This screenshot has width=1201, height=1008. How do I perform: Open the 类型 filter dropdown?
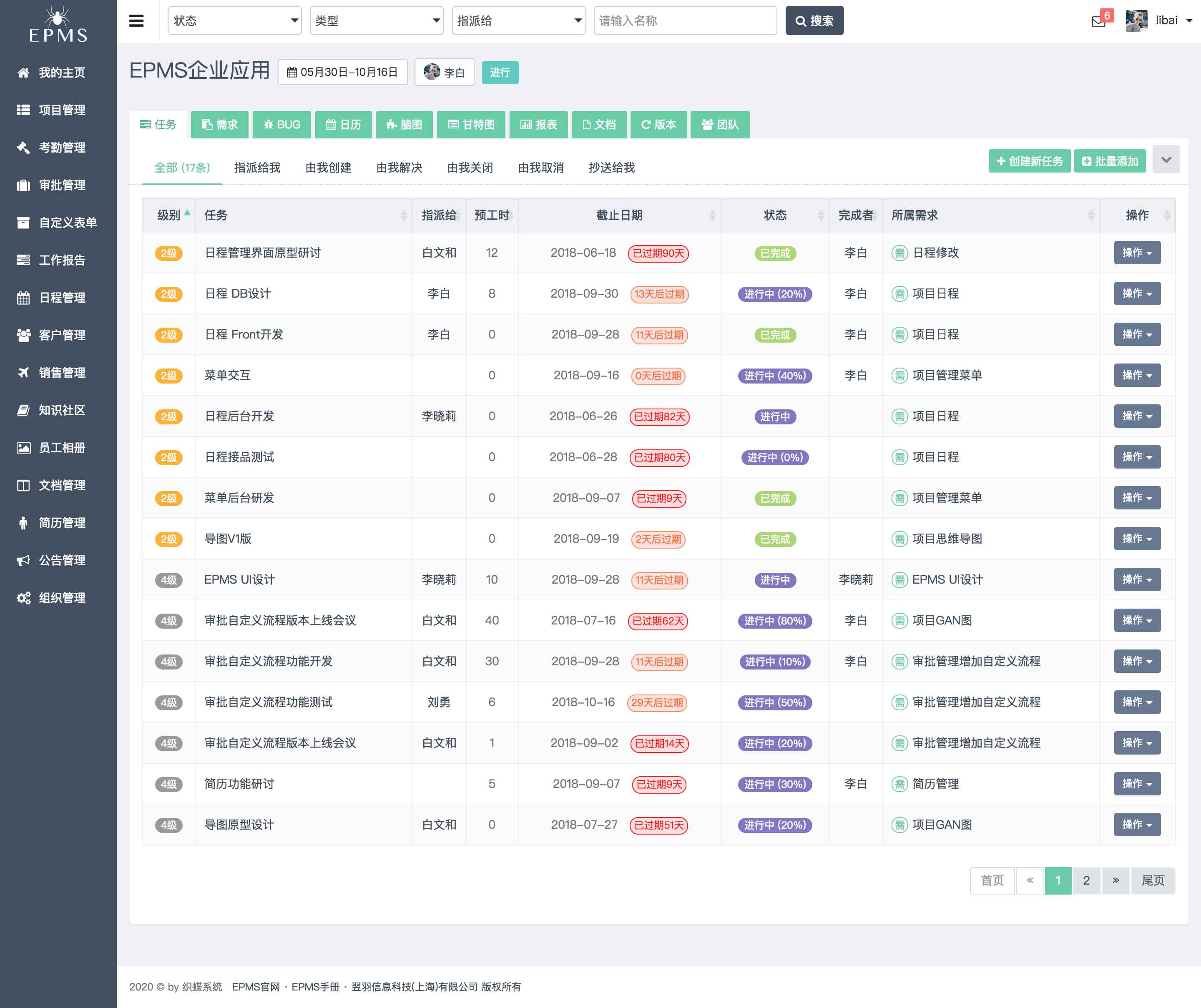376,20
